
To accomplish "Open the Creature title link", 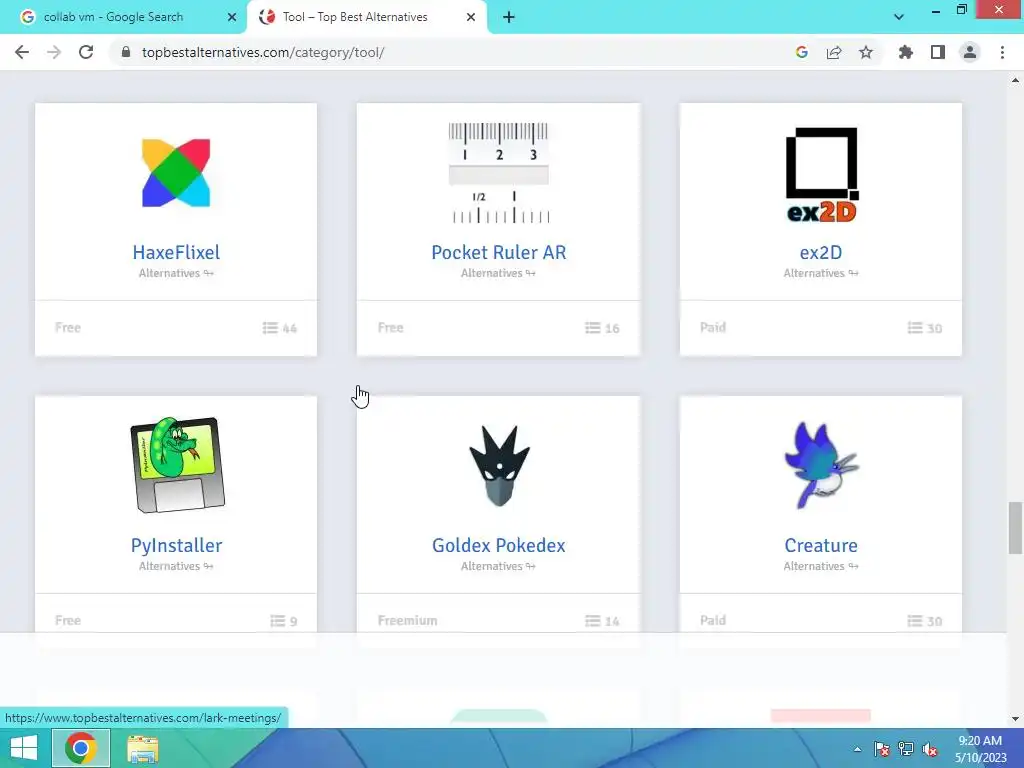I will (821, 545).
